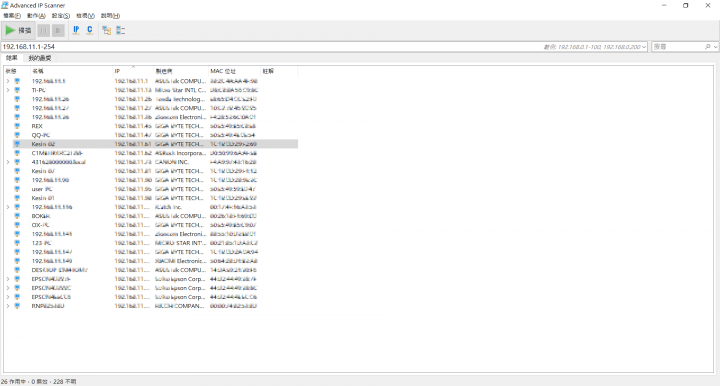Click the collapse all tree toolbar icon
This screenshot has width=720, height=386.
tap(120, 30)
